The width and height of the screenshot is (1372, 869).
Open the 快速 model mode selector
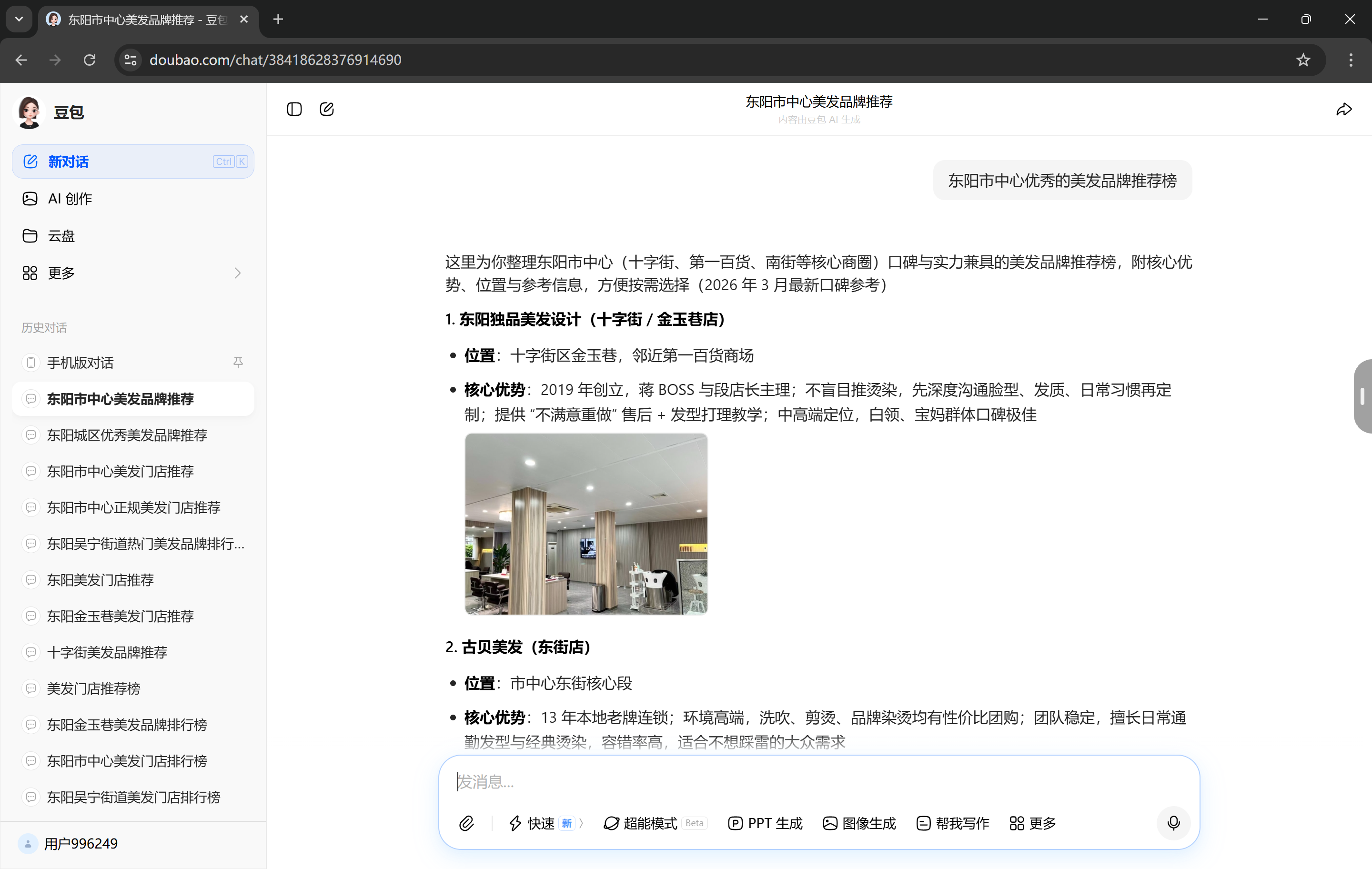coord(545,823)
